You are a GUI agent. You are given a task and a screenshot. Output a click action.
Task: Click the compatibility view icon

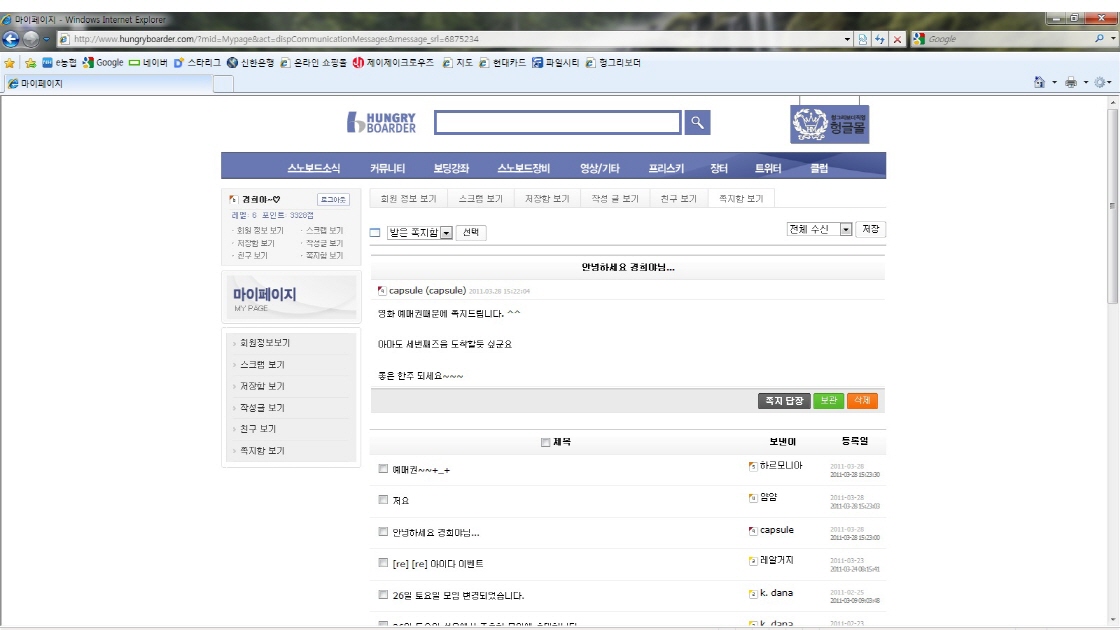(x=862, y=39)
